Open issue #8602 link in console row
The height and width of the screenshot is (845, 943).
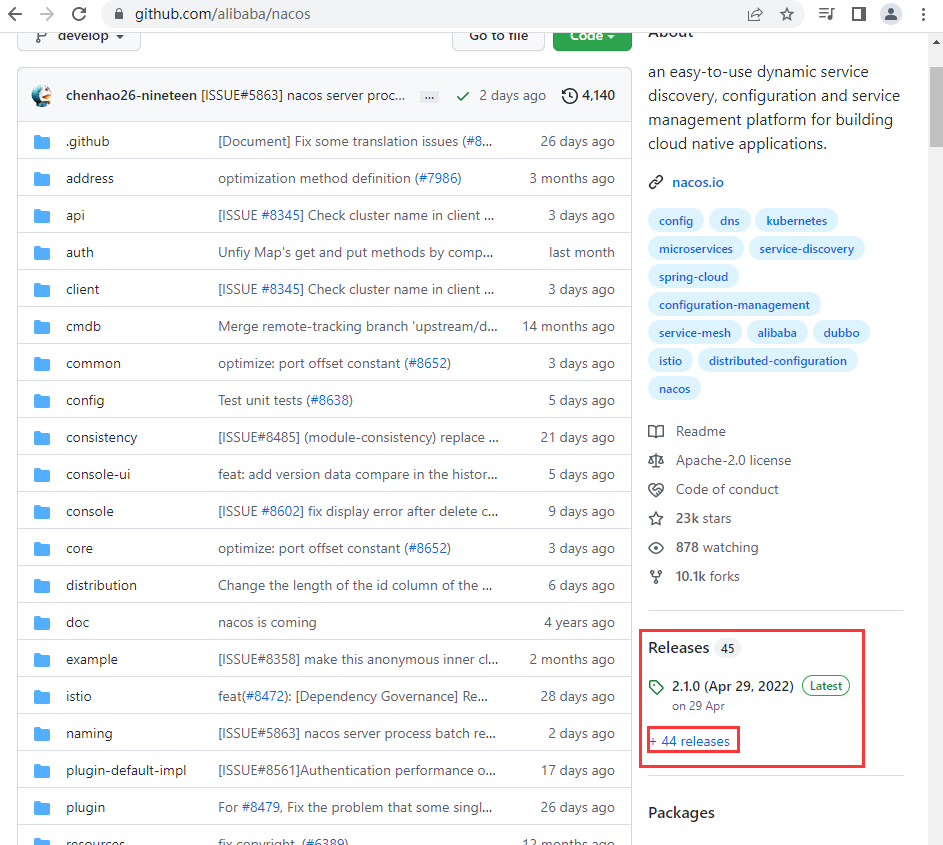281,512
